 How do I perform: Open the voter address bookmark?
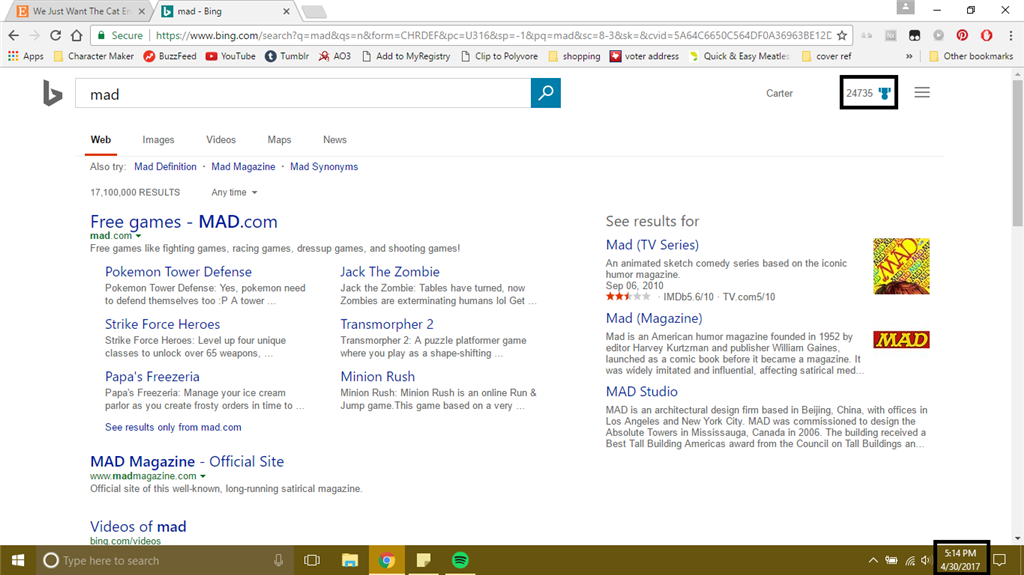644,56
